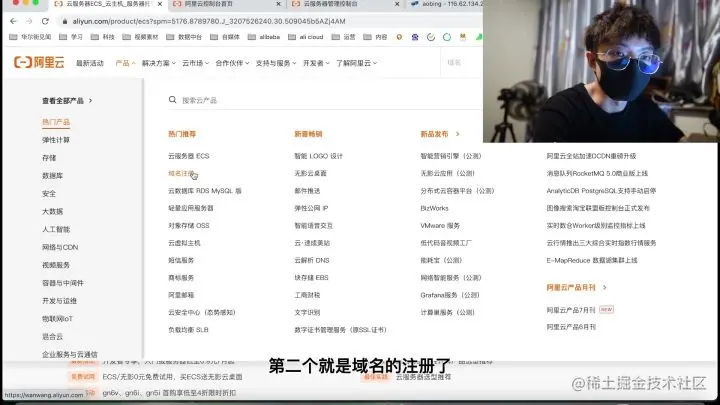720x405 pixels.
Task: Click the magnifier icon in product search
Action: 173,100
